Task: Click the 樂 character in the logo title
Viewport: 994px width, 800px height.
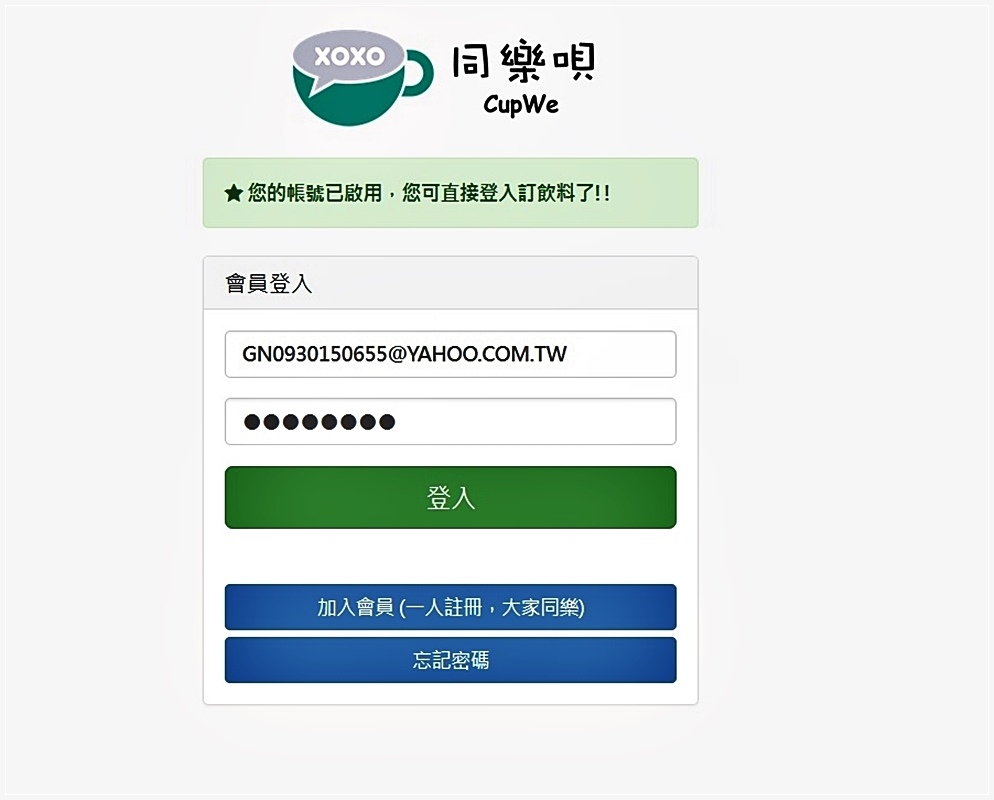Action: pos(522,62)
